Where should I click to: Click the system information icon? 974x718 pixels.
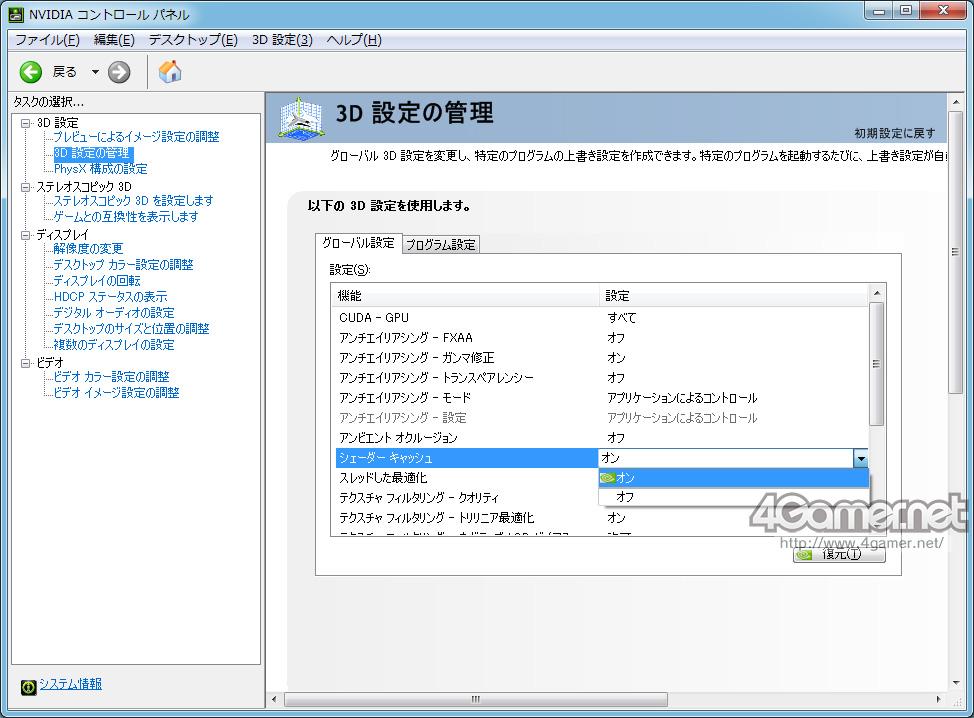[29, 686]
